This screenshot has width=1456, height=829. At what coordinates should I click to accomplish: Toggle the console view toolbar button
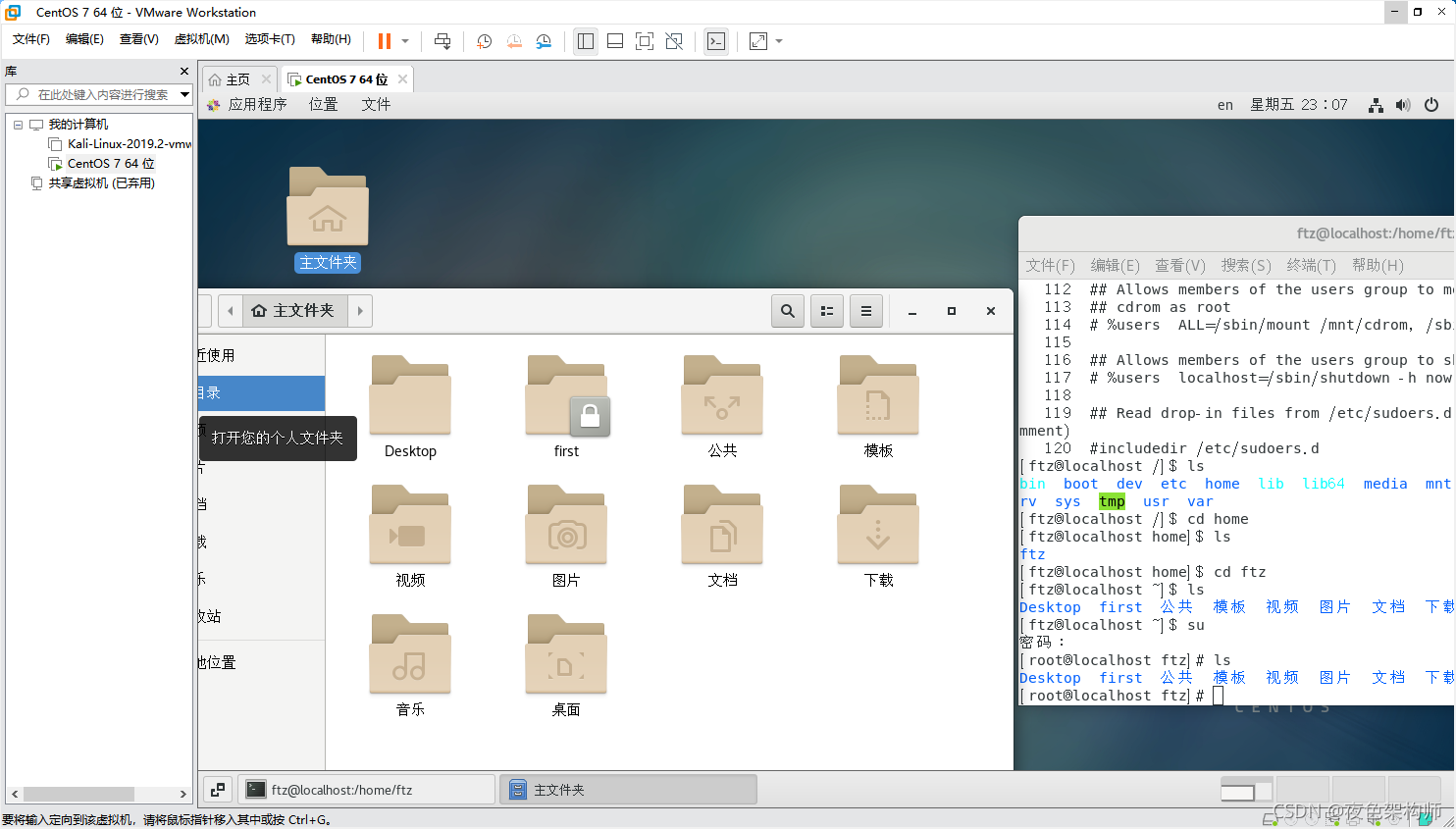(x=716, y=41)
